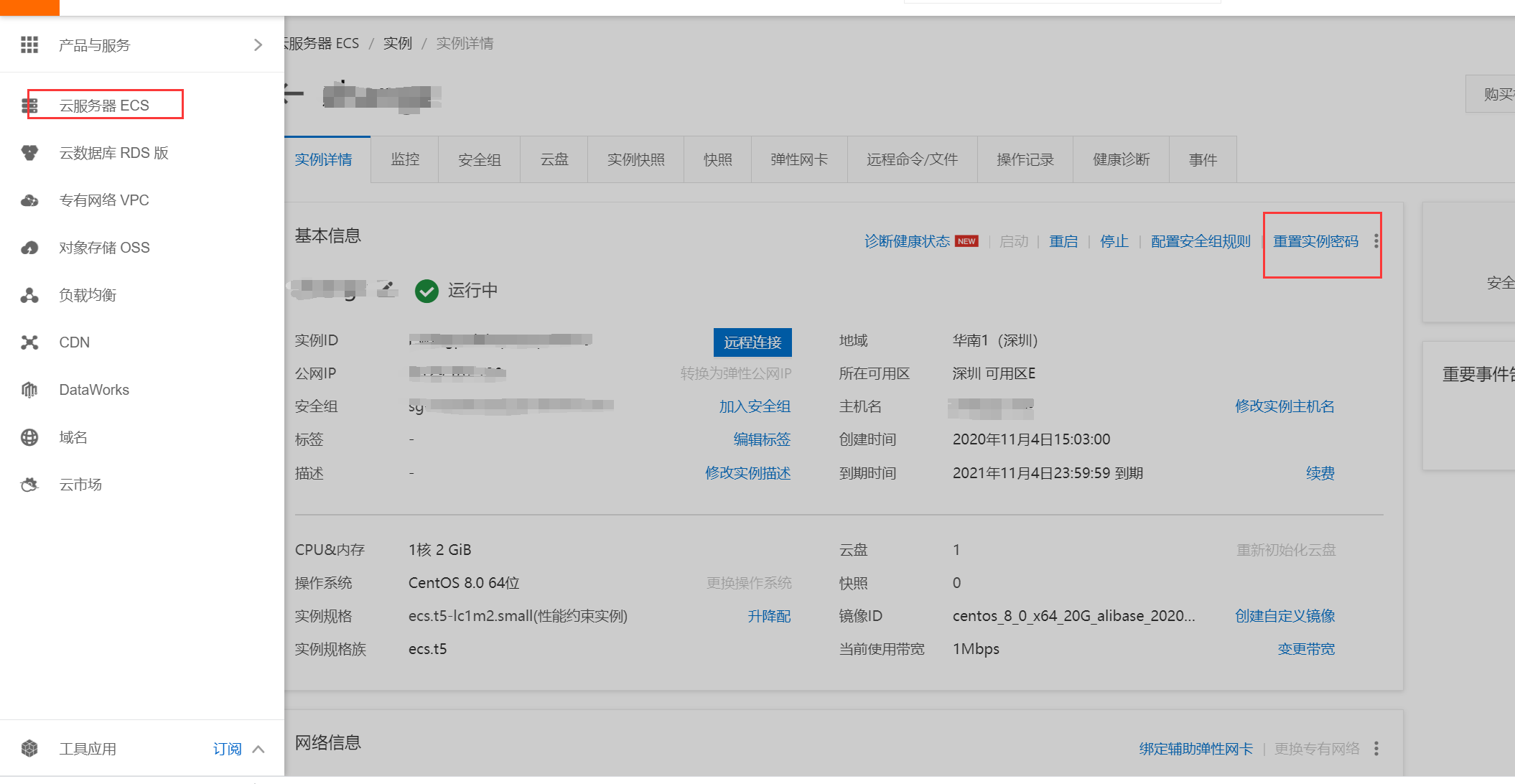
Task: Open the more-actions dots in 网络信息 header
Action: tap(1376, 749)
